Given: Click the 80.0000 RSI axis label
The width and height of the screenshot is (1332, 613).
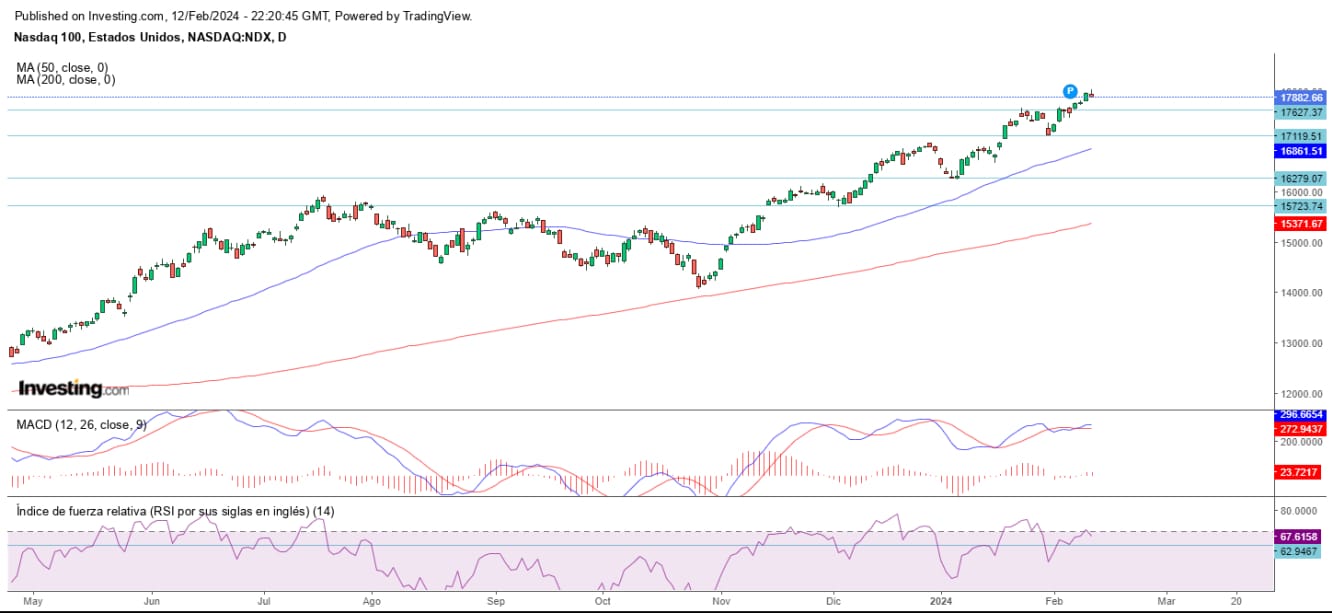Looking at the screenshot, I should click(1301, 509).
